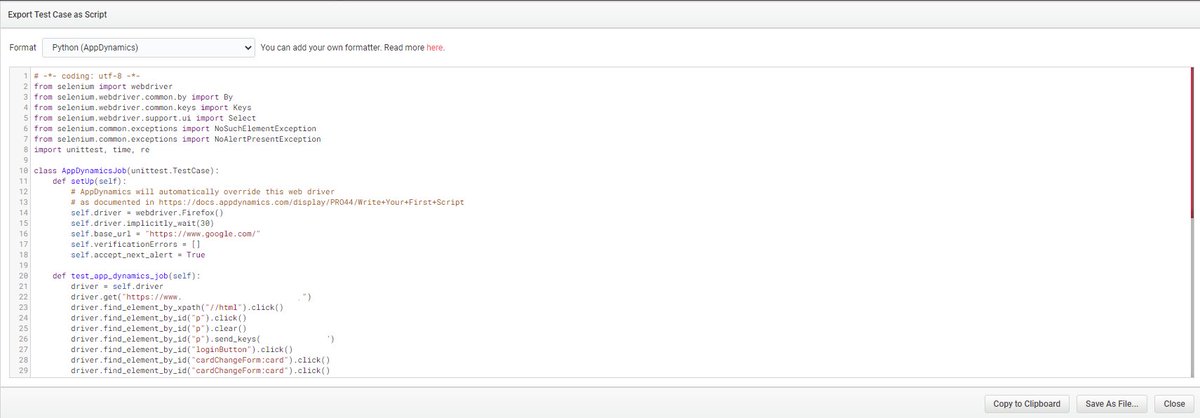Click the Save As File... button
The image size is (1200, 418).
[x=1112, y=404]
